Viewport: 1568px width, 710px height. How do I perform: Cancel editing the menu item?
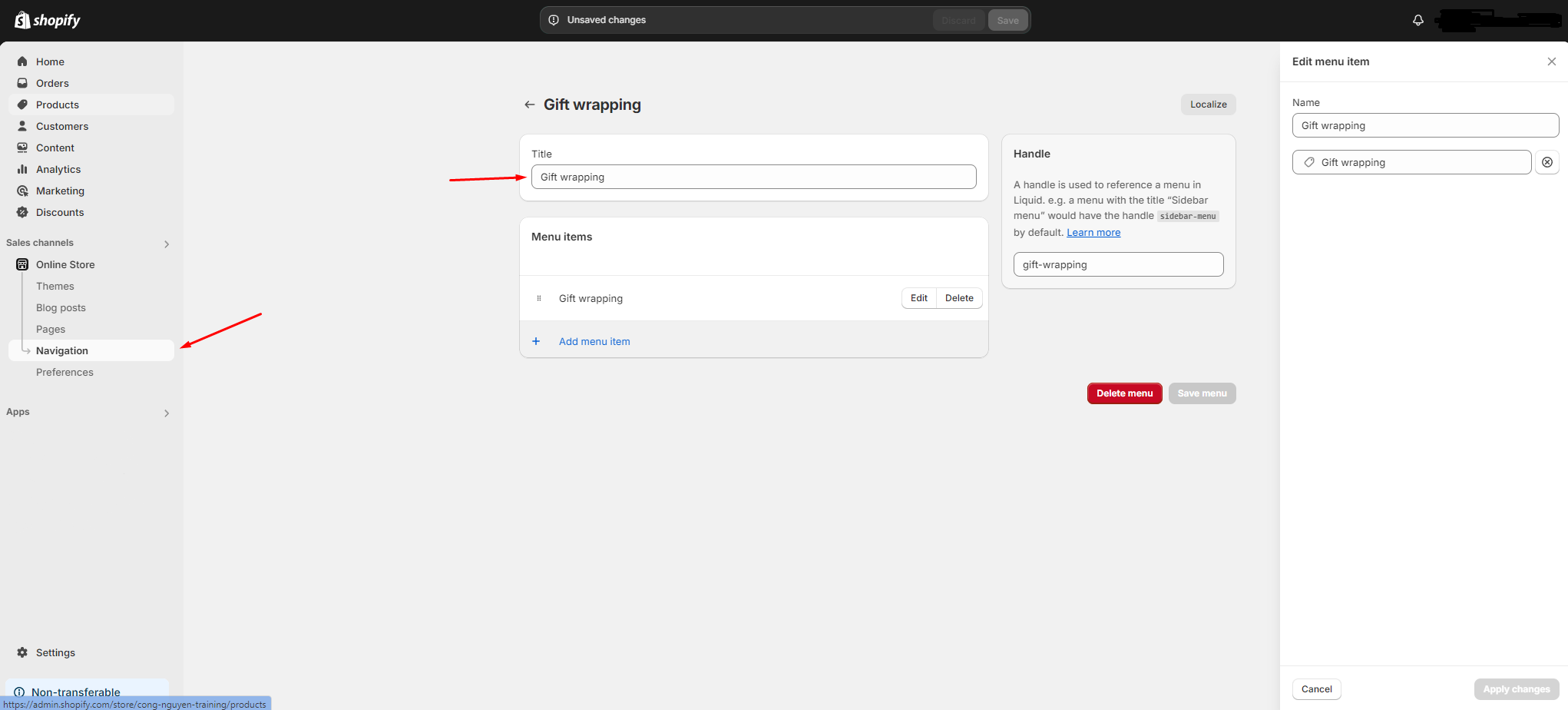point(1316,689)
